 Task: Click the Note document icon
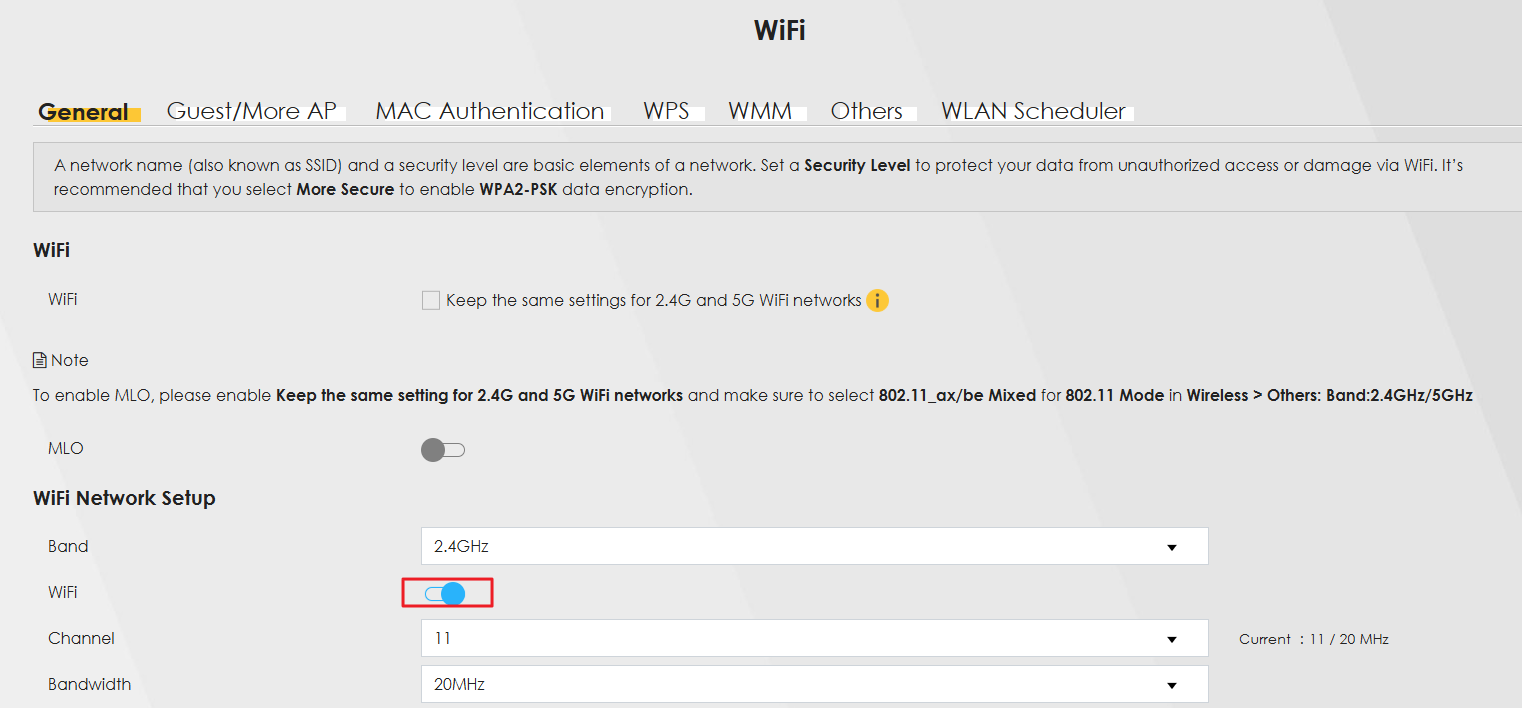tap(40, 360)
